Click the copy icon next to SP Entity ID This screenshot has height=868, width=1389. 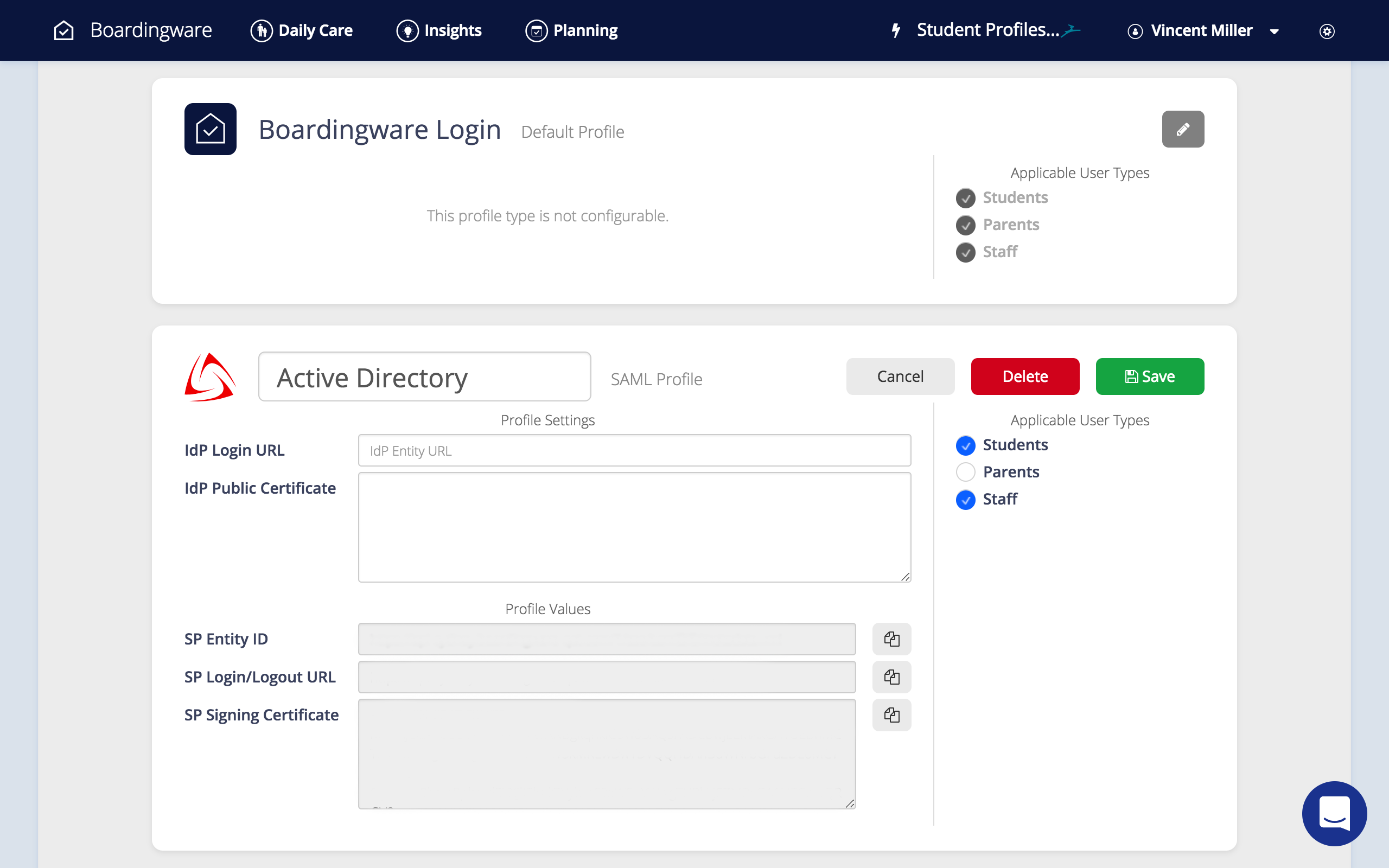coord(892,639)
